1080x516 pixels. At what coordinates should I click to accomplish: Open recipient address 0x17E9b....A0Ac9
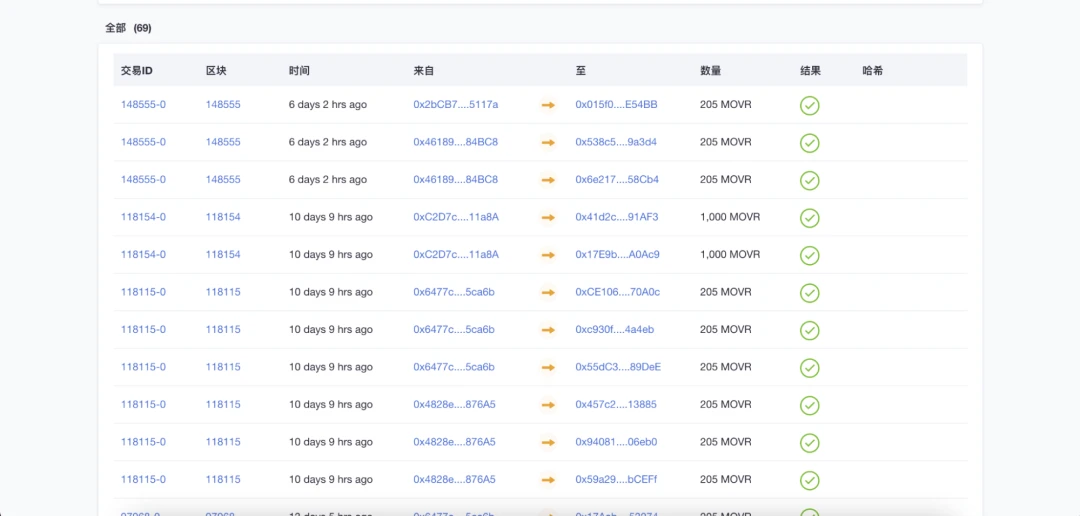tap(617, 255)
